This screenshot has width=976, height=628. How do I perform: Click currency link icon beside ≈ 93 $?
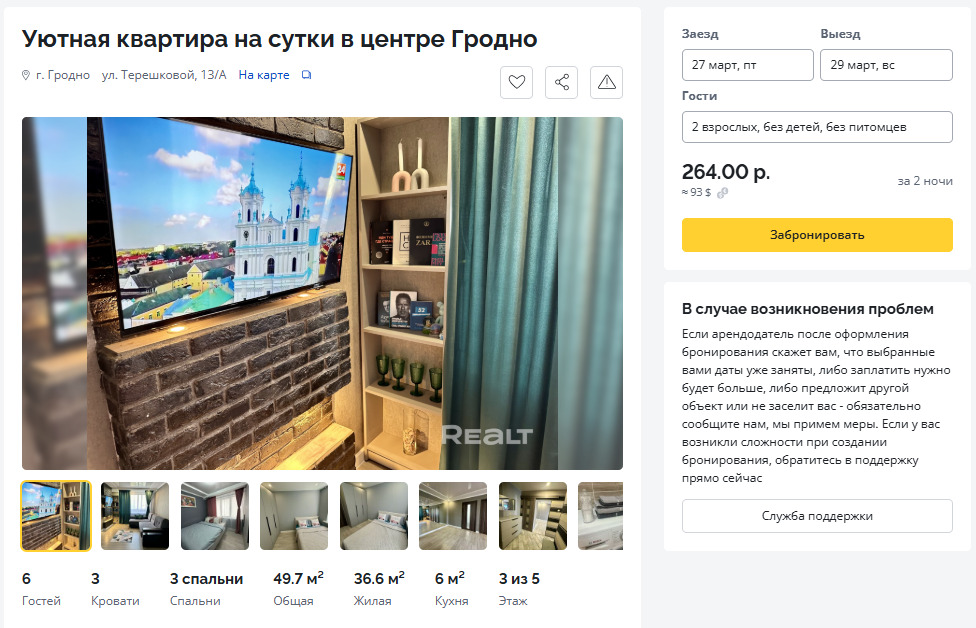pyautogui.click(x=722, y=193)
